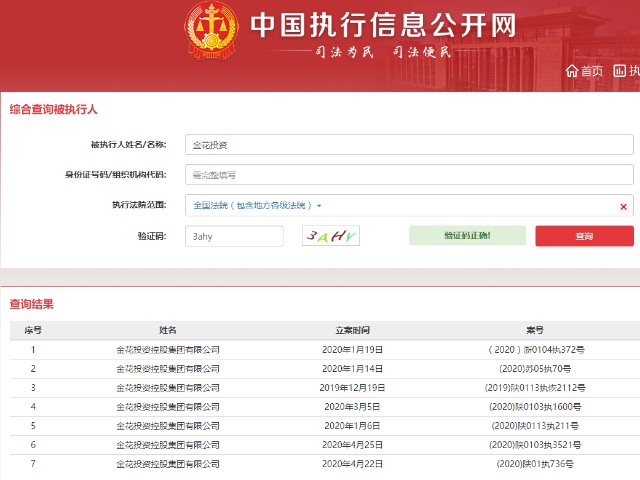This screenshot has height=480, width=640.
Task: Click filing date 2020年1月6日
Action: [352, 426]
